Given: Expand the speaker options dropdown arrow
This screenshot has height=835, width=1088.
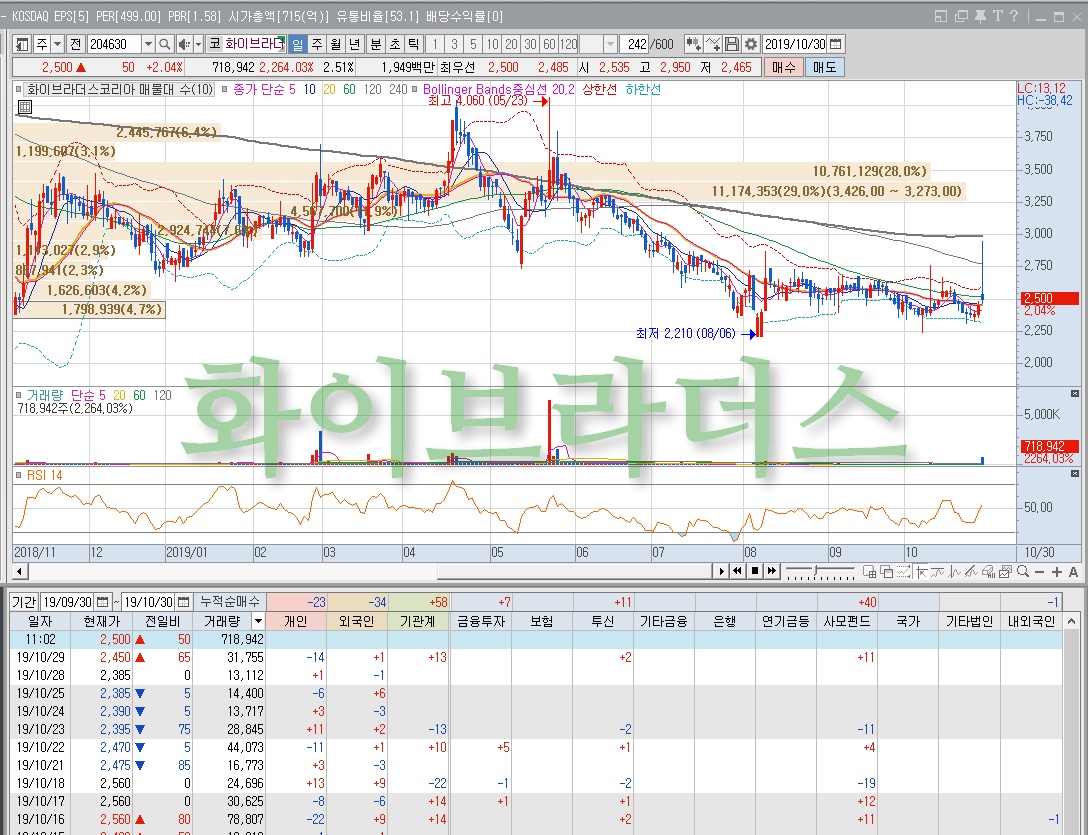Looking at the screenshot, I should click(198, 44).
